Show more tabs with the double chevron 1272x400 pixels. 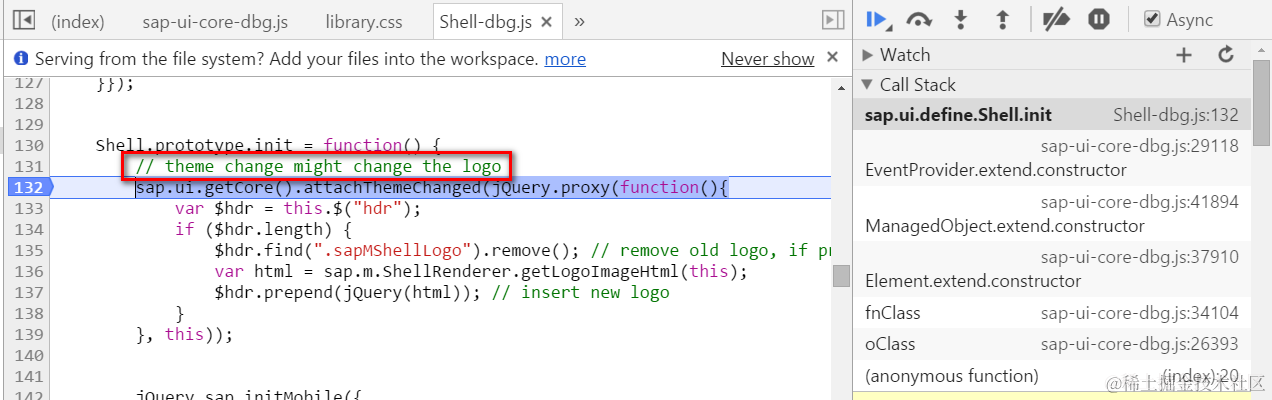tap(579, 20)
